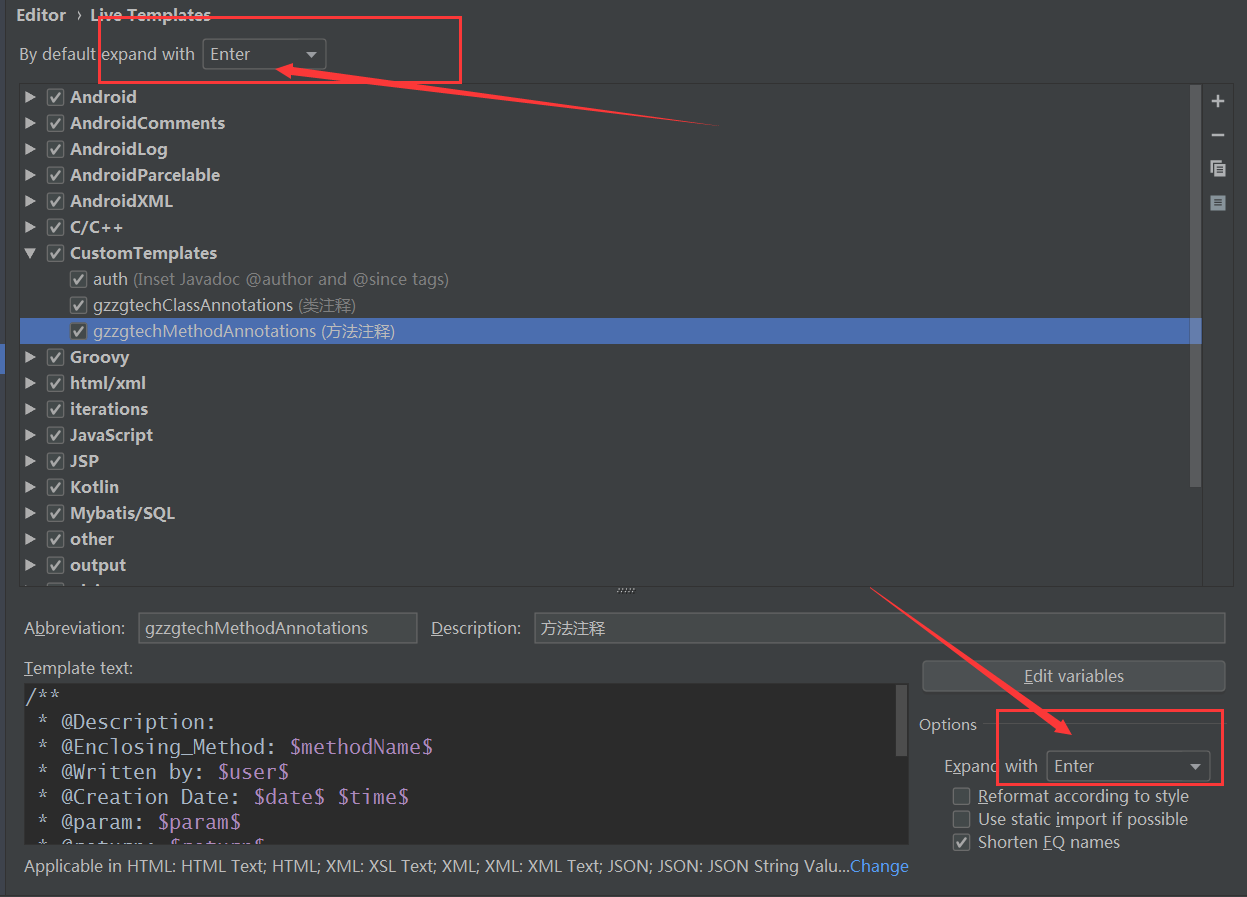Image resolution: width=1247 pixels, height=897 pixels.
Task: Uncheck the AndroidComments group checkbox
Action: [x=56, y=123]
